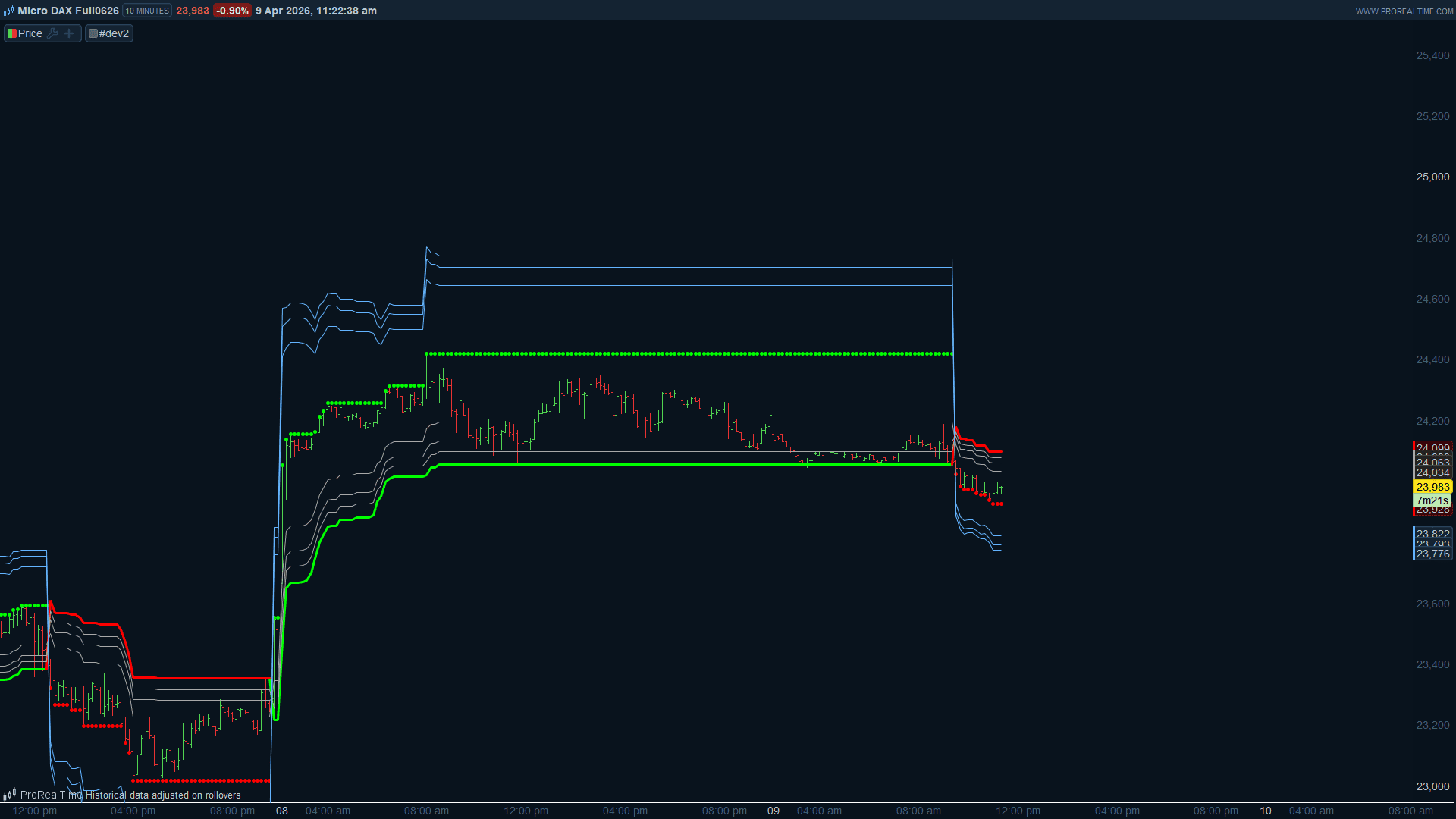1456x819 pixels.
Task: Click the 24,034 gray level price tag
Action: point(1432,472)
